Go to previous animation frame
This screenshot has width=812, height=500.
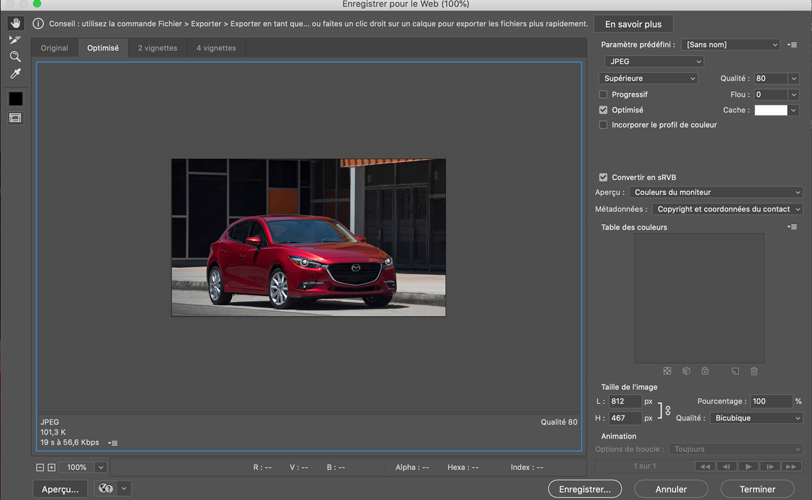click(727, 466)
